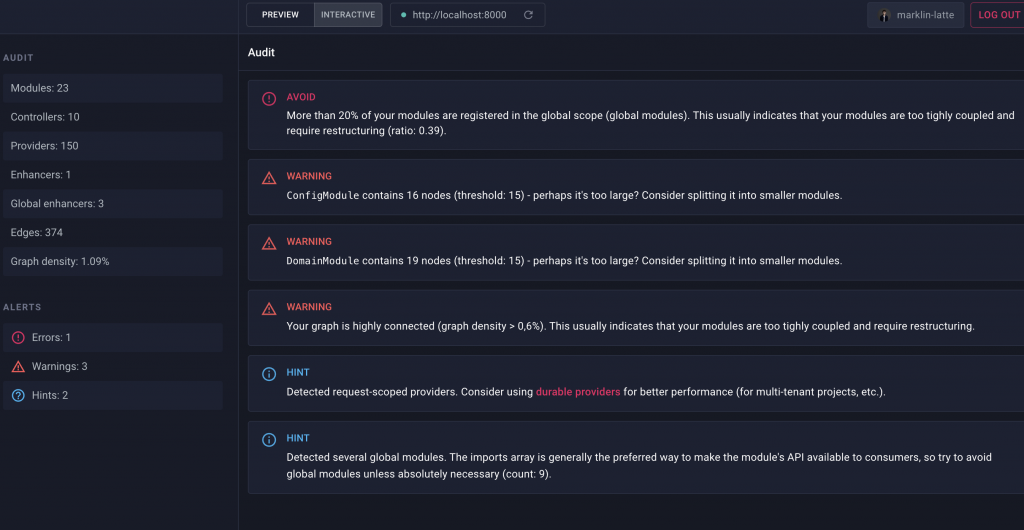1024x530 pixels.
Task: Open the durable providers link
Action: (x=578, y=392)
